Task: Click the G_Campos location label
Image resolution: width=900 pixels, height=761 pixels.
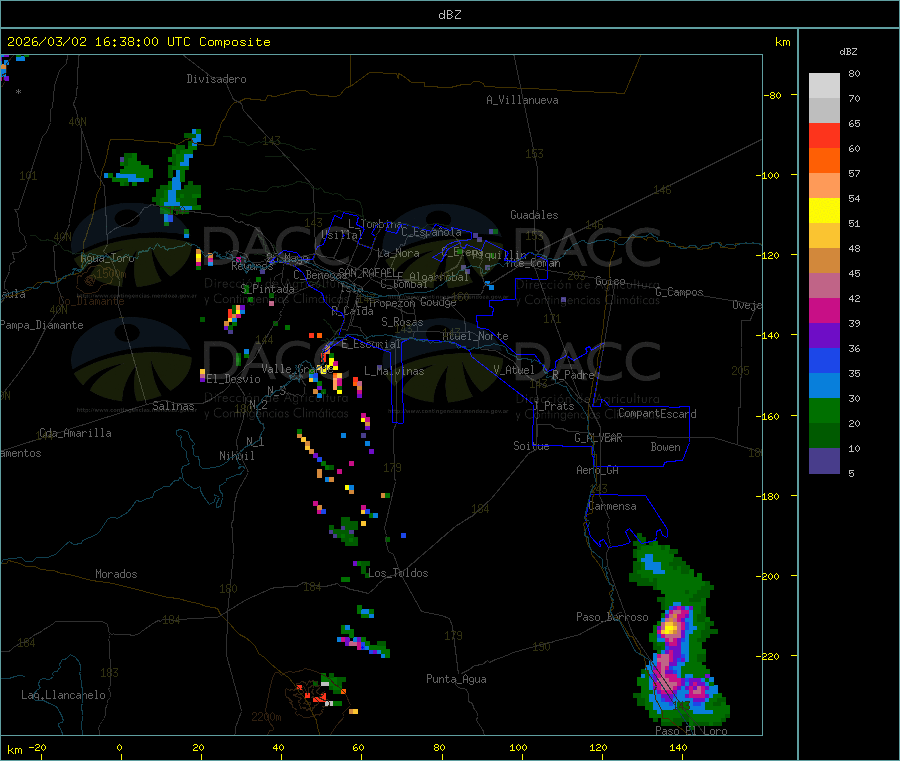Action: (679, 292)
